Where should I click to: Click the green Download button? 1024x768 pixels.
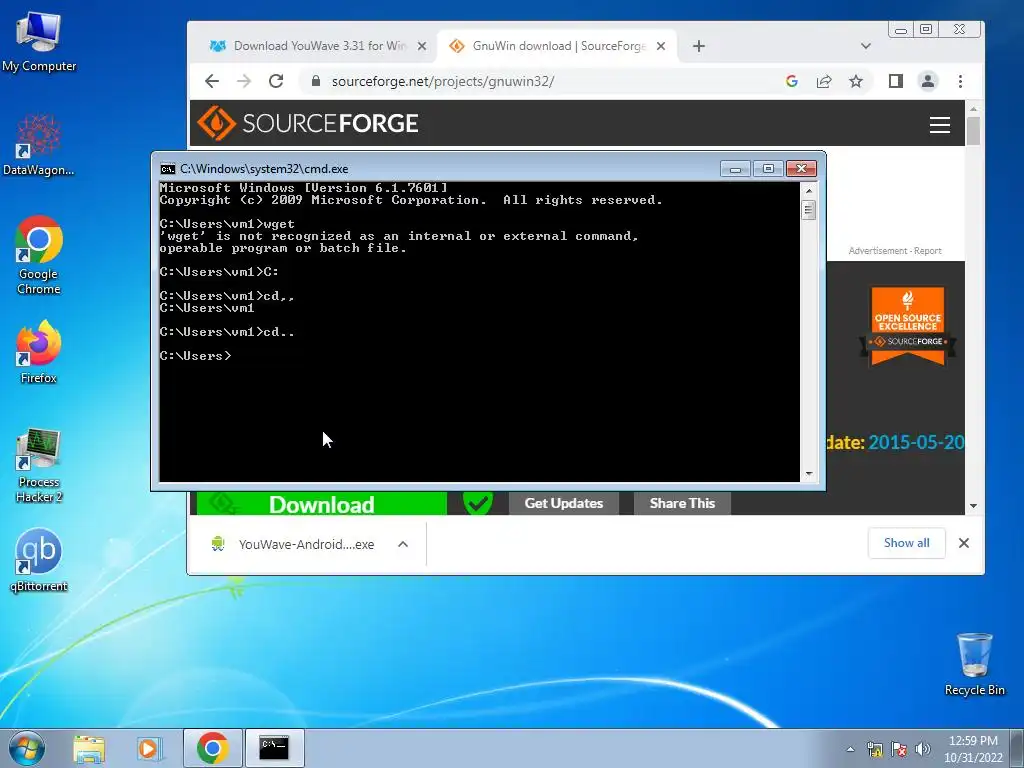coord(321,504)
